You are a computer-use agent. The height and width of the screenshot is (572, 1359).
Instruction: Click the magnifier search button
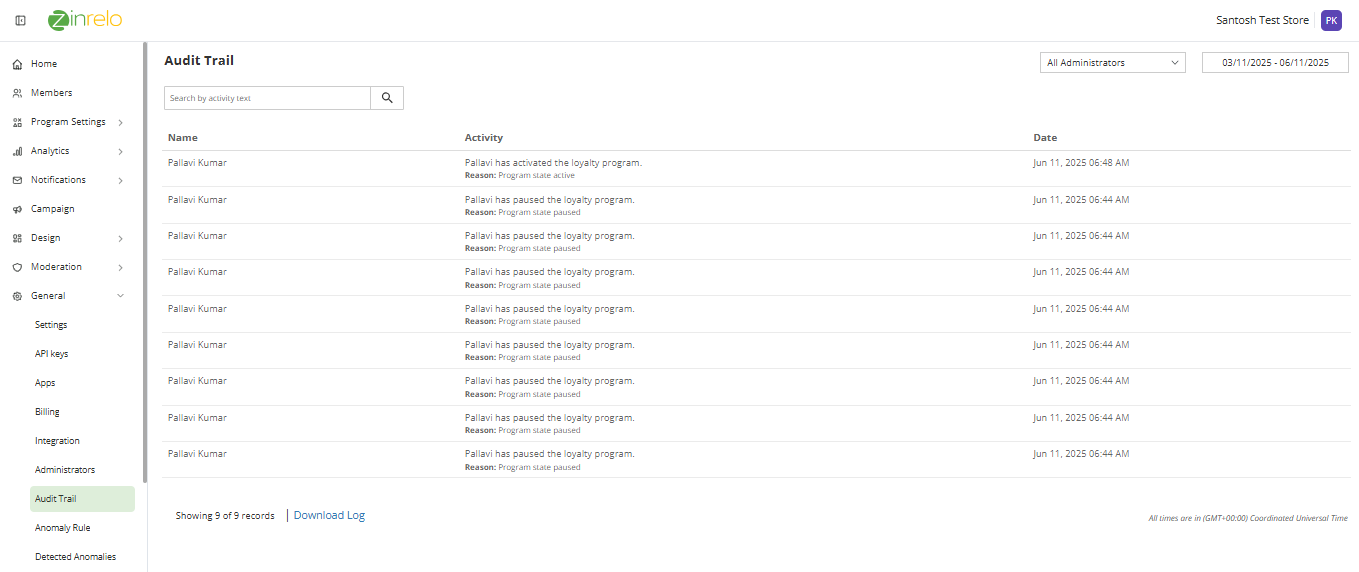pos(387,98)
